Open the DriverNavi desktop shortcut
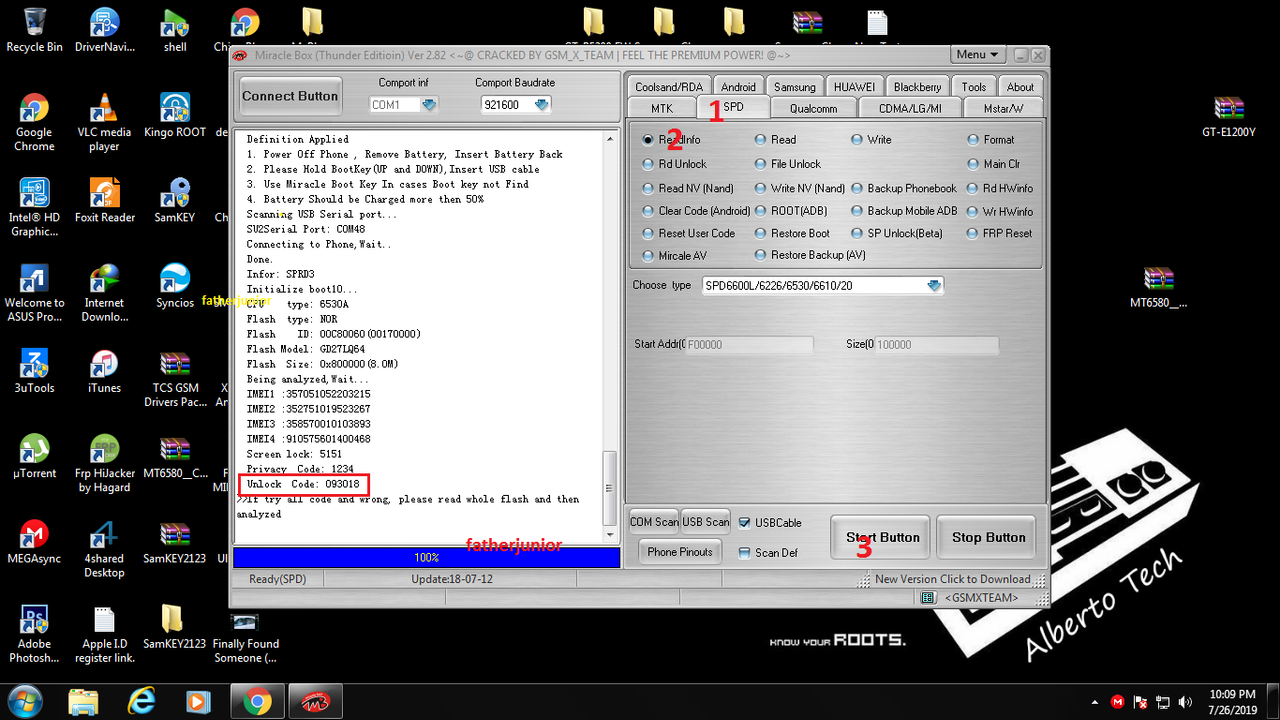This screenshot has height=720, width=1280. tap(104, 30)
